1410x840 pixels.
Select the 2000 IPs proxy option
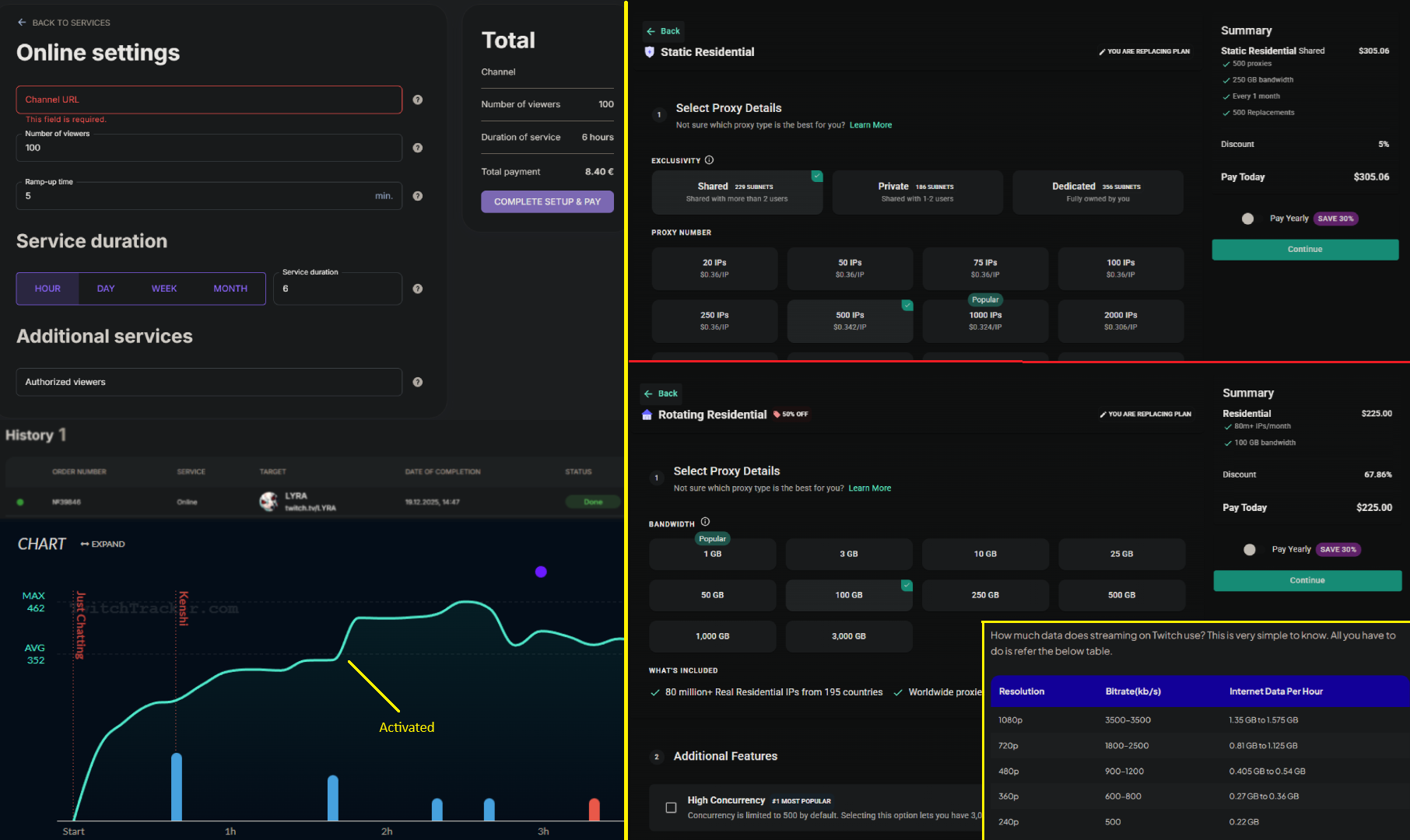(x=1121, y=320)
